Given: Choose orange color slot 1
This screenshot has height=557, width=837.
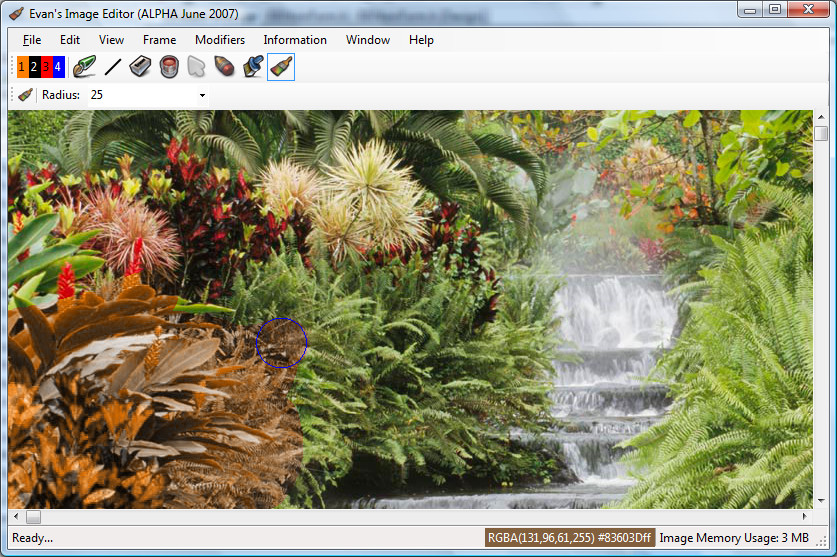Looking at the screenshot, I should point(22,67).
